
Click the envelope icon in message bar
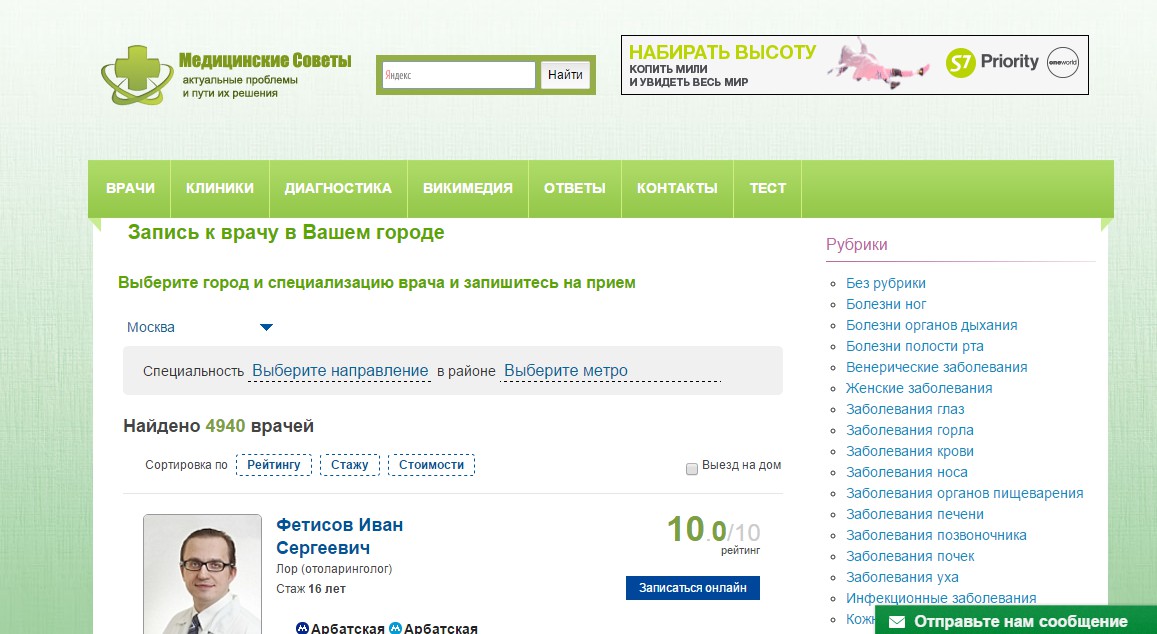pos(897,622)
